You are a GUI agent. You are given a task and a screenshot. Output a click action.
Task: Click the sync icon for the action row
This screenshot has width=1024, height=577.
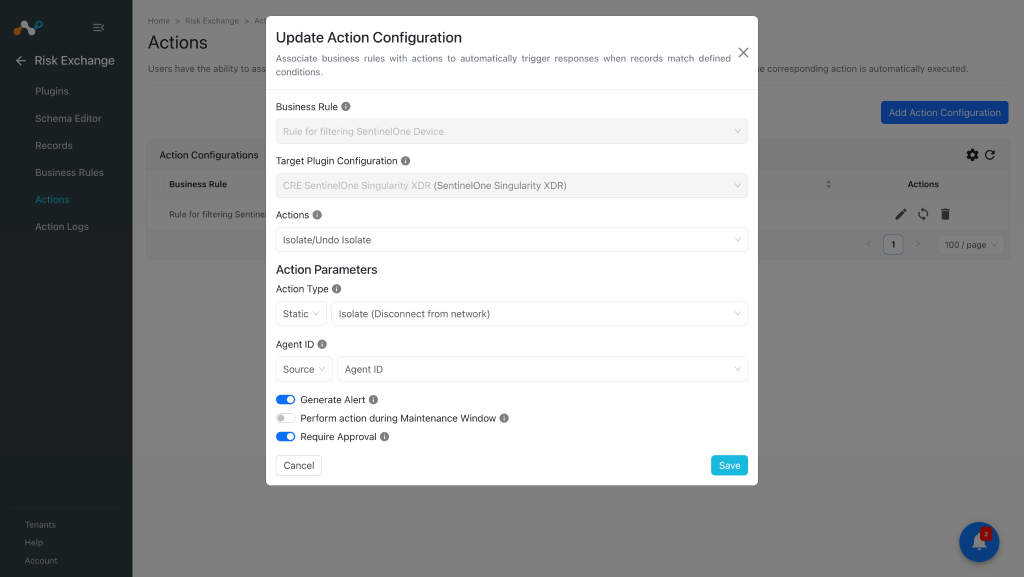pos(923,214)
